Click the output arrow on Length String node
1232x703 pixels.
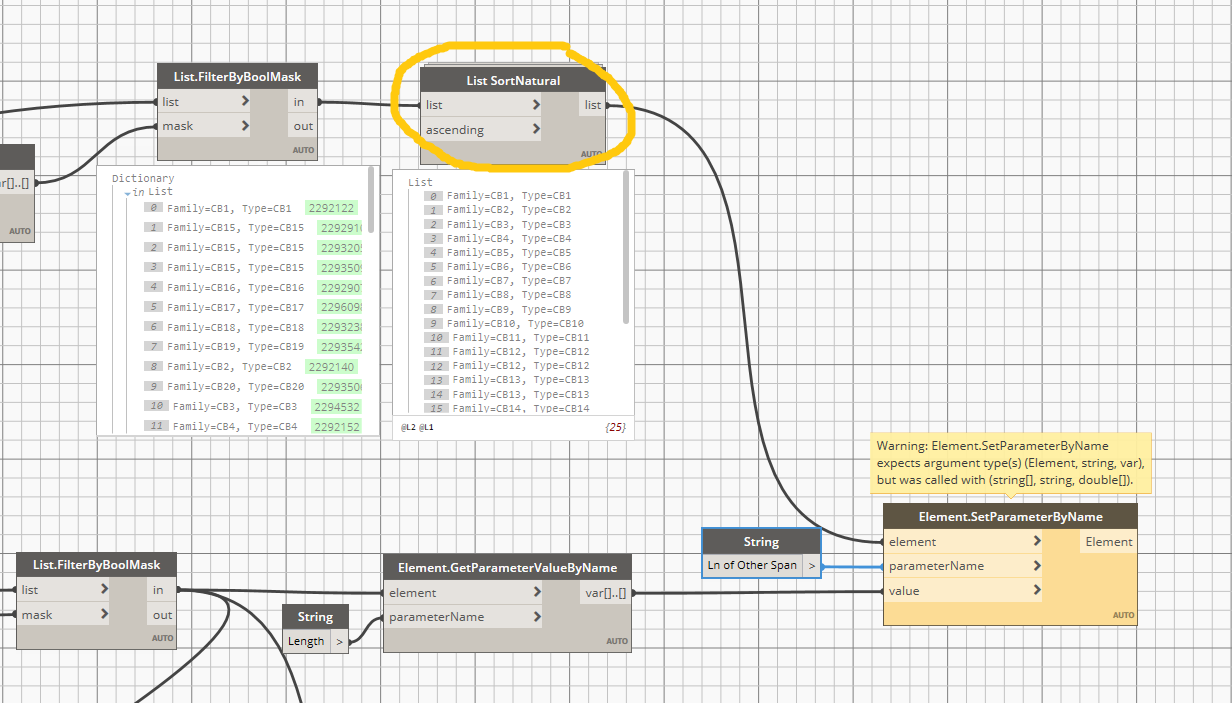coord(340,642)
